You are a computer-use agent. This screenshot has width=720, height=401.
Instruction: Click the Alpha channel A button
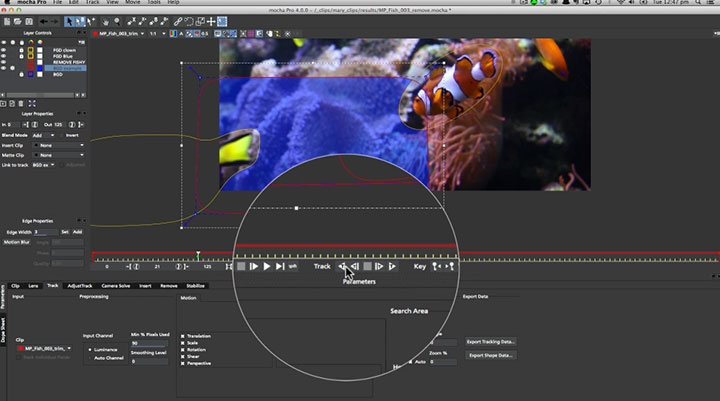[x=181, y=34]
